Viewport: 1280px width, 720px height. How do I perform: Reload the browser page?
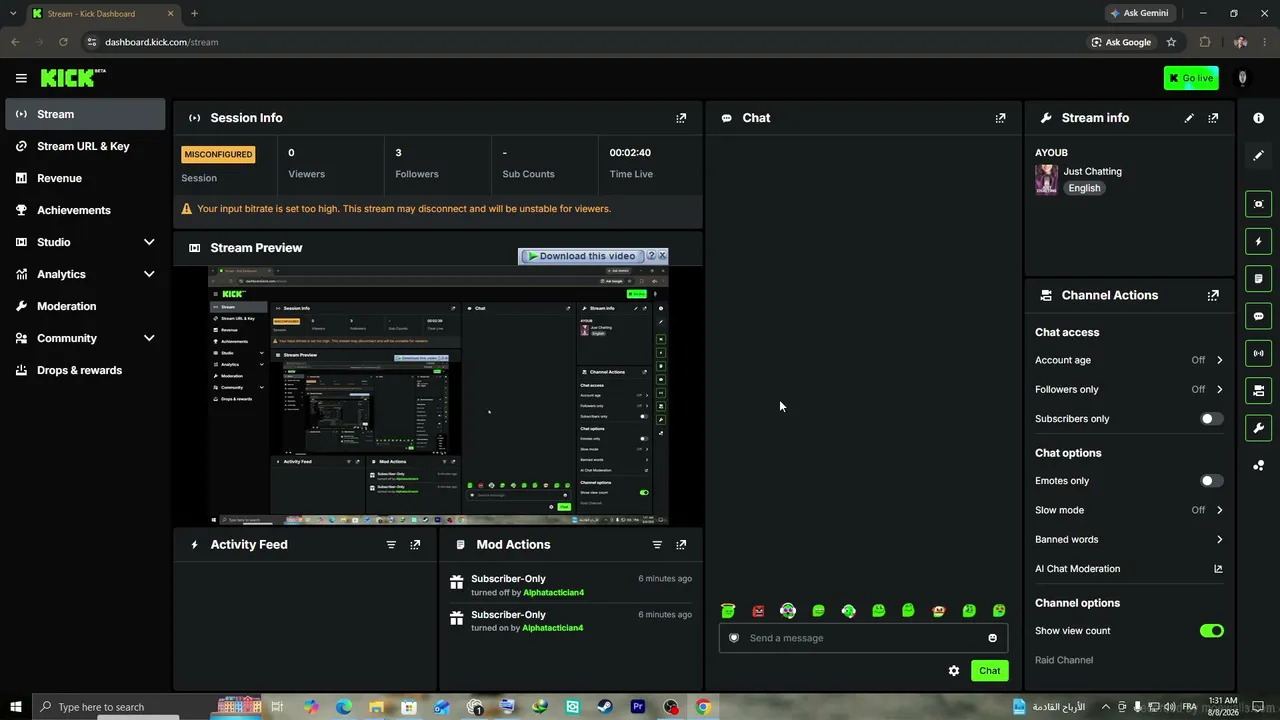[63, 42]
